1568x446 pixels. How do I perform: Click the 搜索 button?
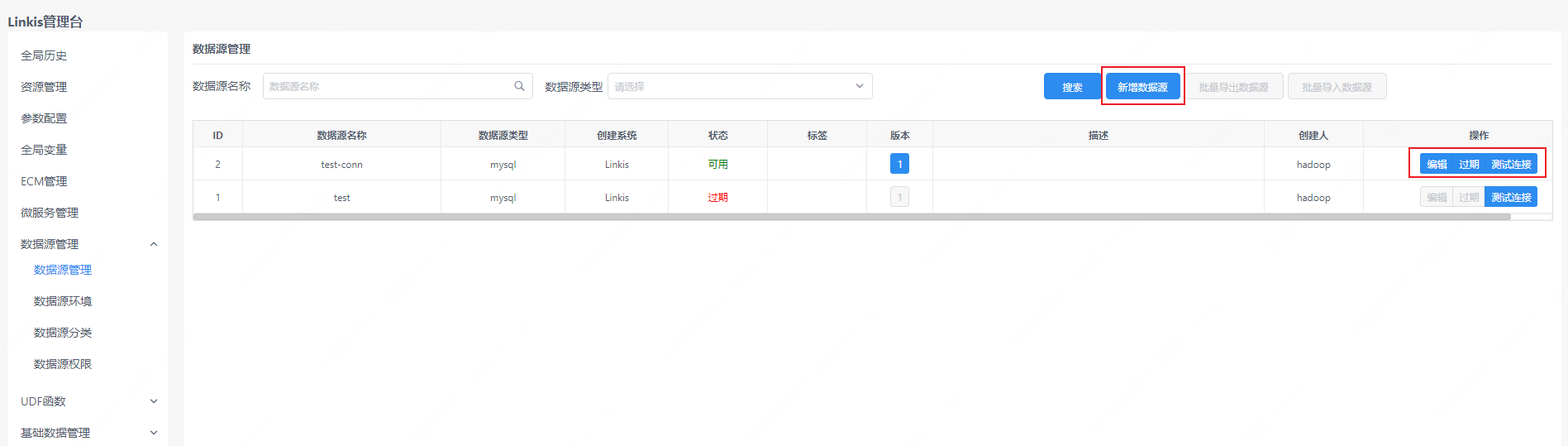point(1072,87)
